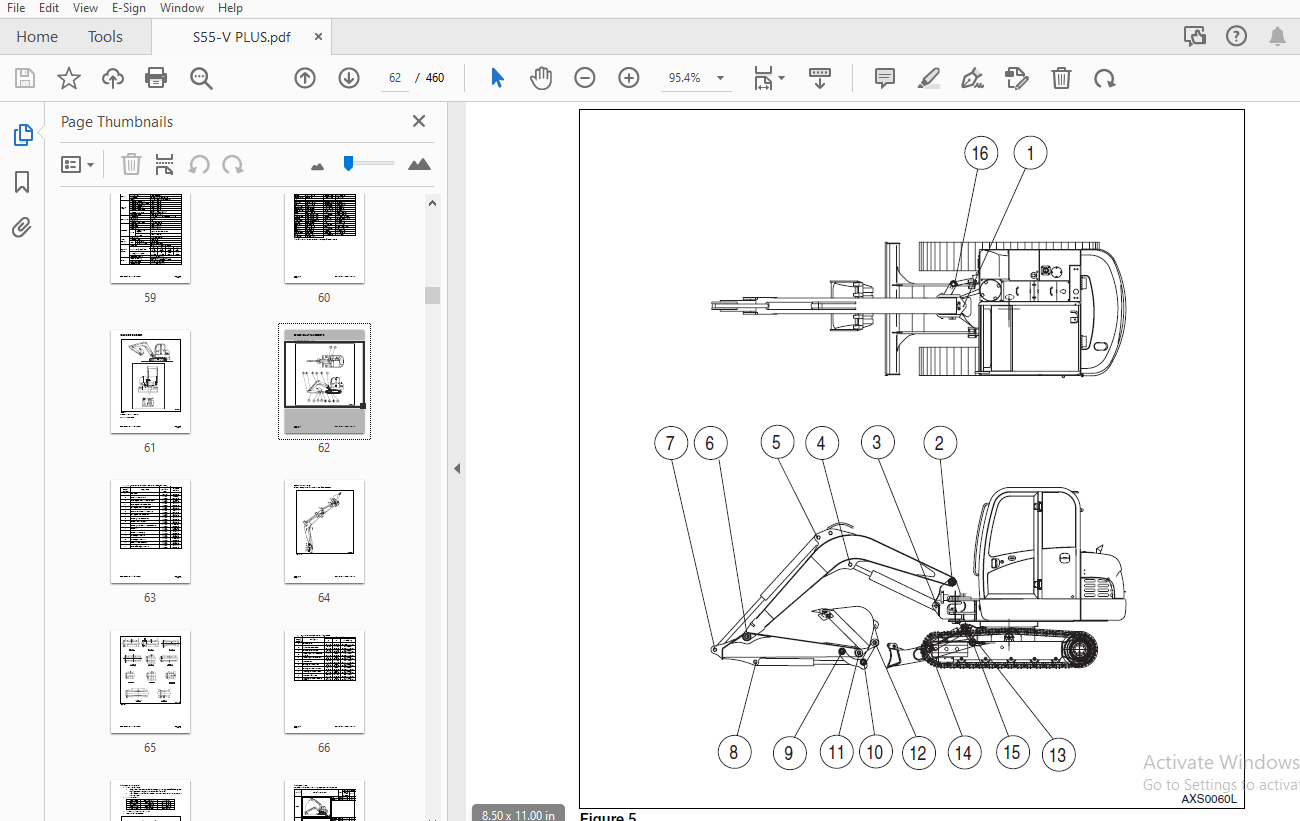Go to next page arrow
This screenshot has width=1300, height=821.
(x=349, y=78)
